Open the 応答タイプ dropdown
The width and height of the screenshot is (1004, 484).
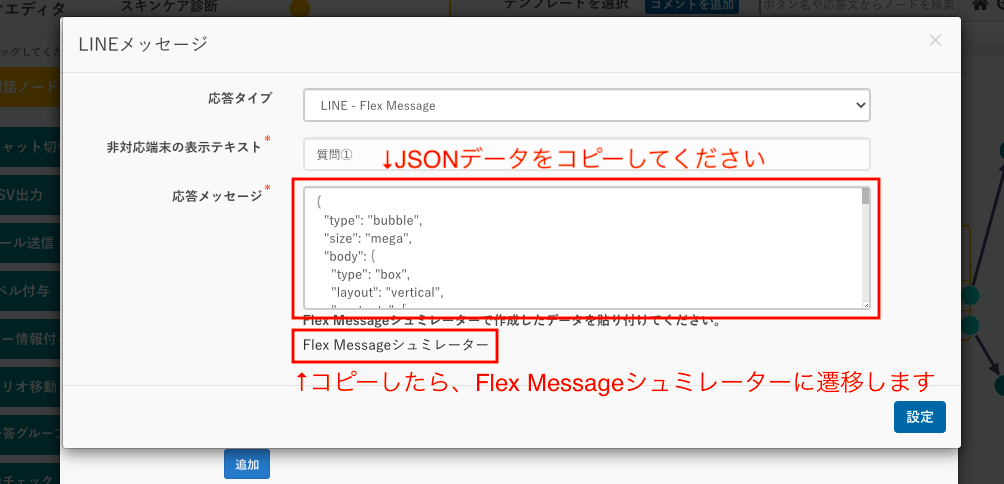[x=586, y=105]
